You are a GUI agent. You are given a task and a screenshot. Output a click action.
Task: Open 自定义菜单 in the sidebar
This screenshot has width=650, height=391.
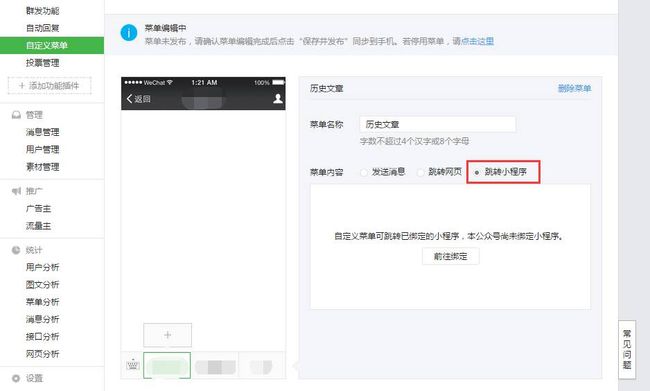coord(52,45)
